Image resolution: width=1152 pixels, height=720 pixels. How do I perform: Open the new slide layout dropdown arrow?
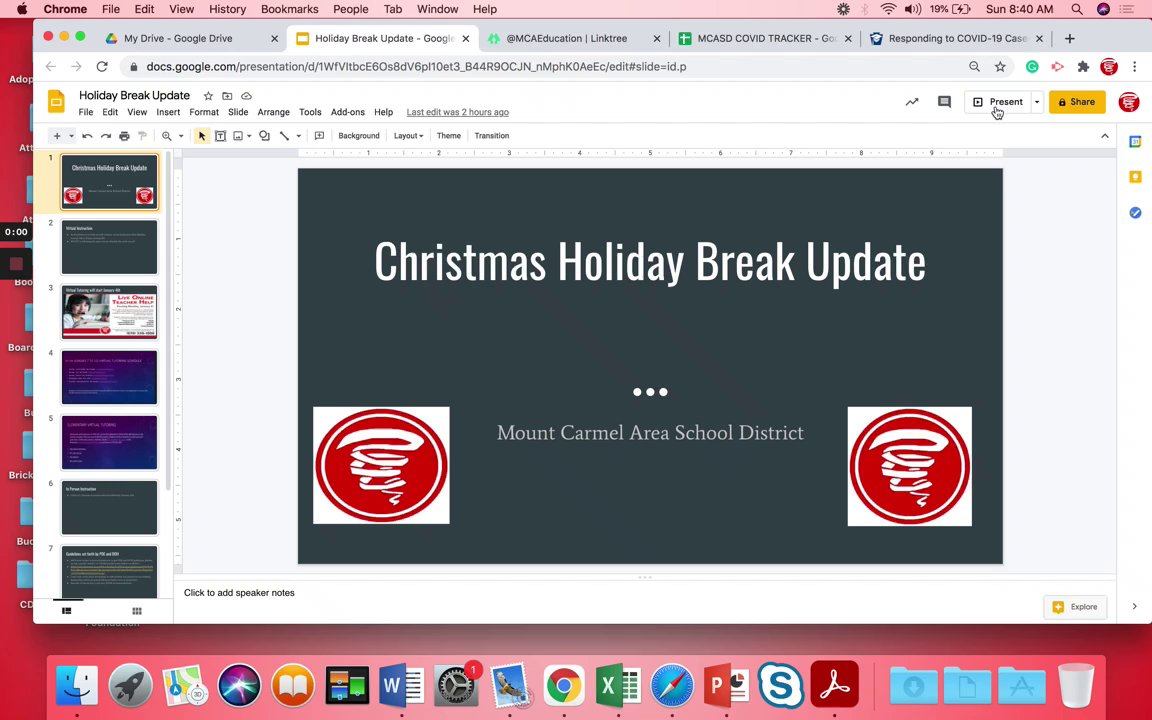point(71,136)
